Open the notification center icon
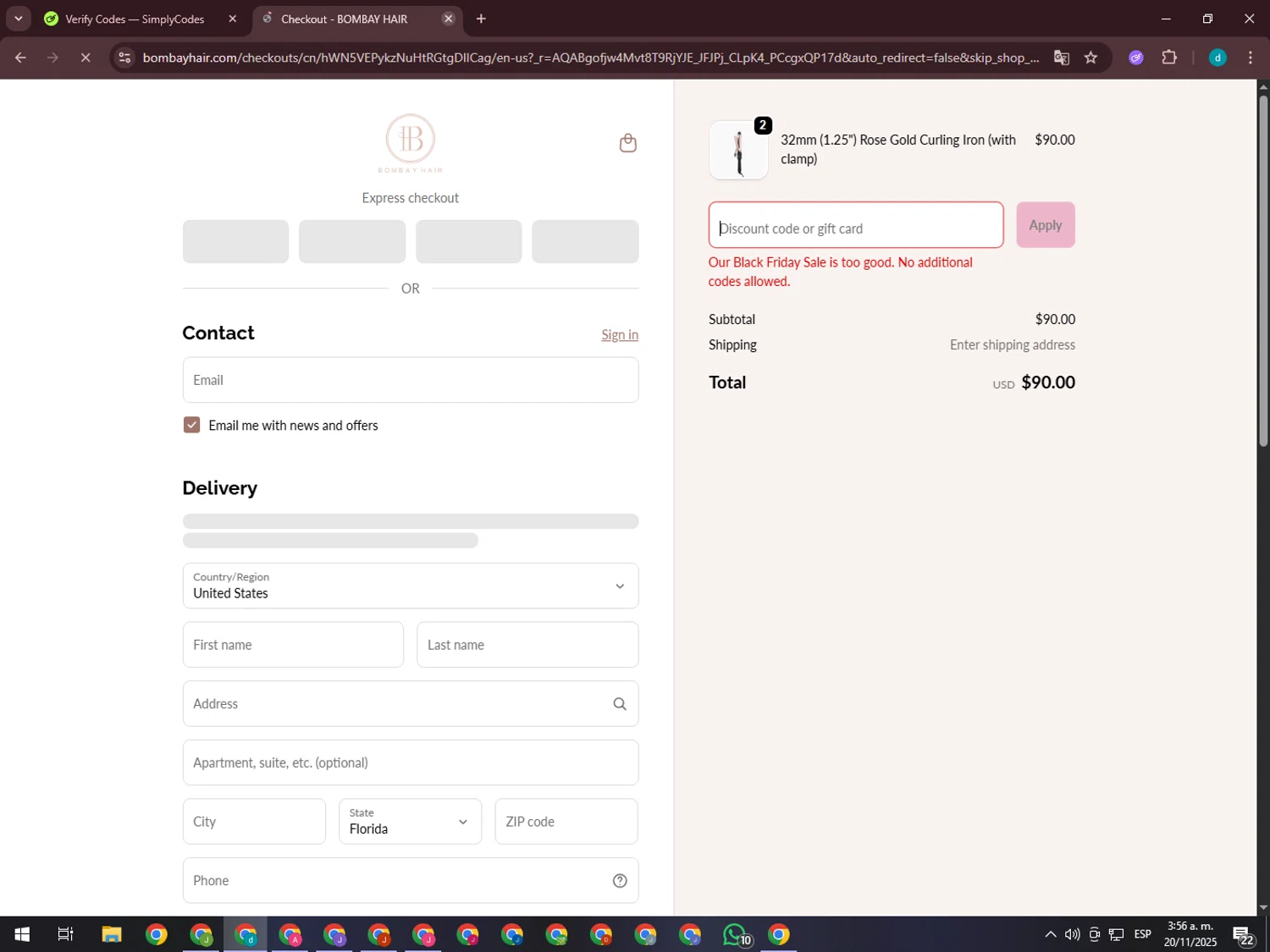Image resolution: width=1270 pixels, height=952 pixels. (1243, 934)
